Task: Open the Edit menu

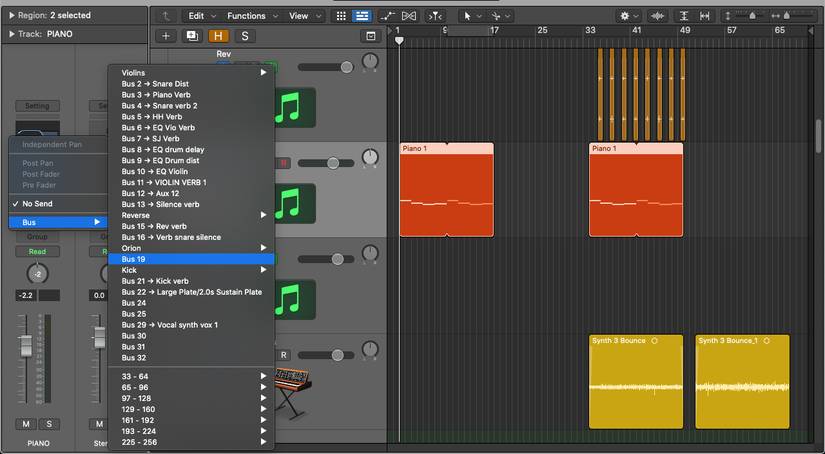Action: (202, 16)
